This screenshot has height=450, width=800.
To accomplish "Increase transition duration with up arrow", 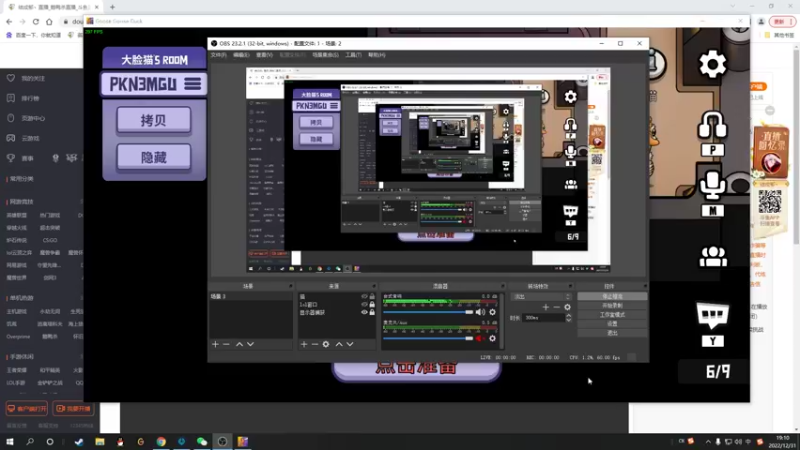I will 568,315.
